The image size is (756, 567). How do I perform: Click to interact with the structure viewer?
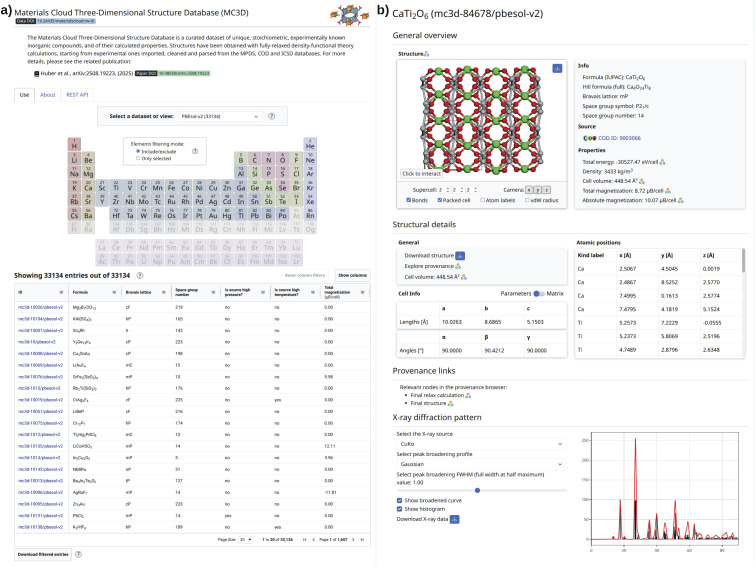pyautogui.click(x=421, y=174)
